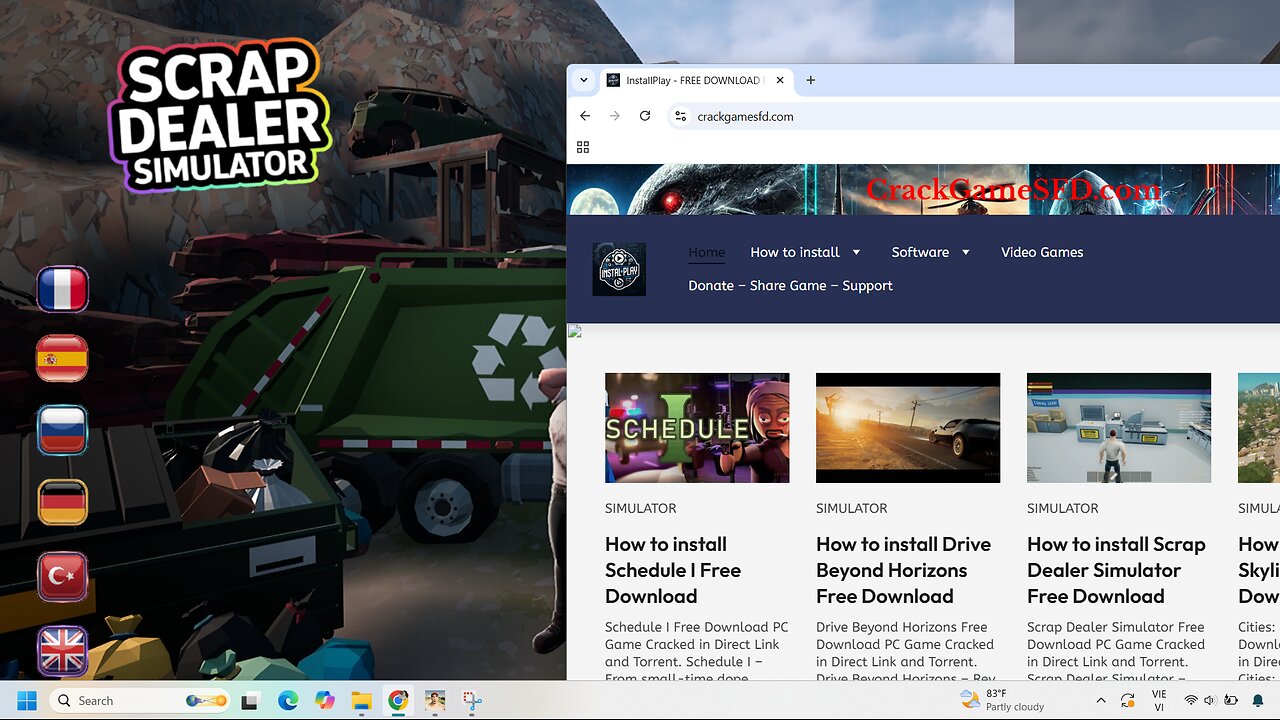Screen dimensions: 1280x720
Task: Select the Spanish flag icon
Action: 62,359
